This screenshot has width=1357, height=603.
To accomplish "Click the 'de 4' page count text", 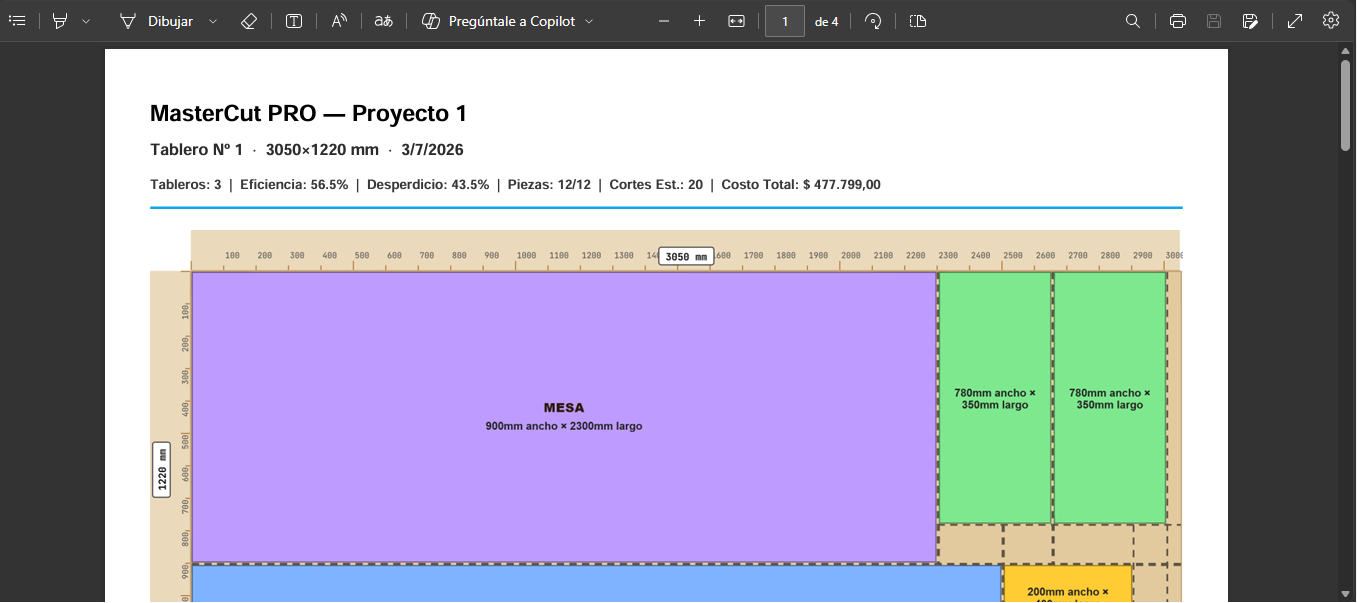I will [827, 21].
